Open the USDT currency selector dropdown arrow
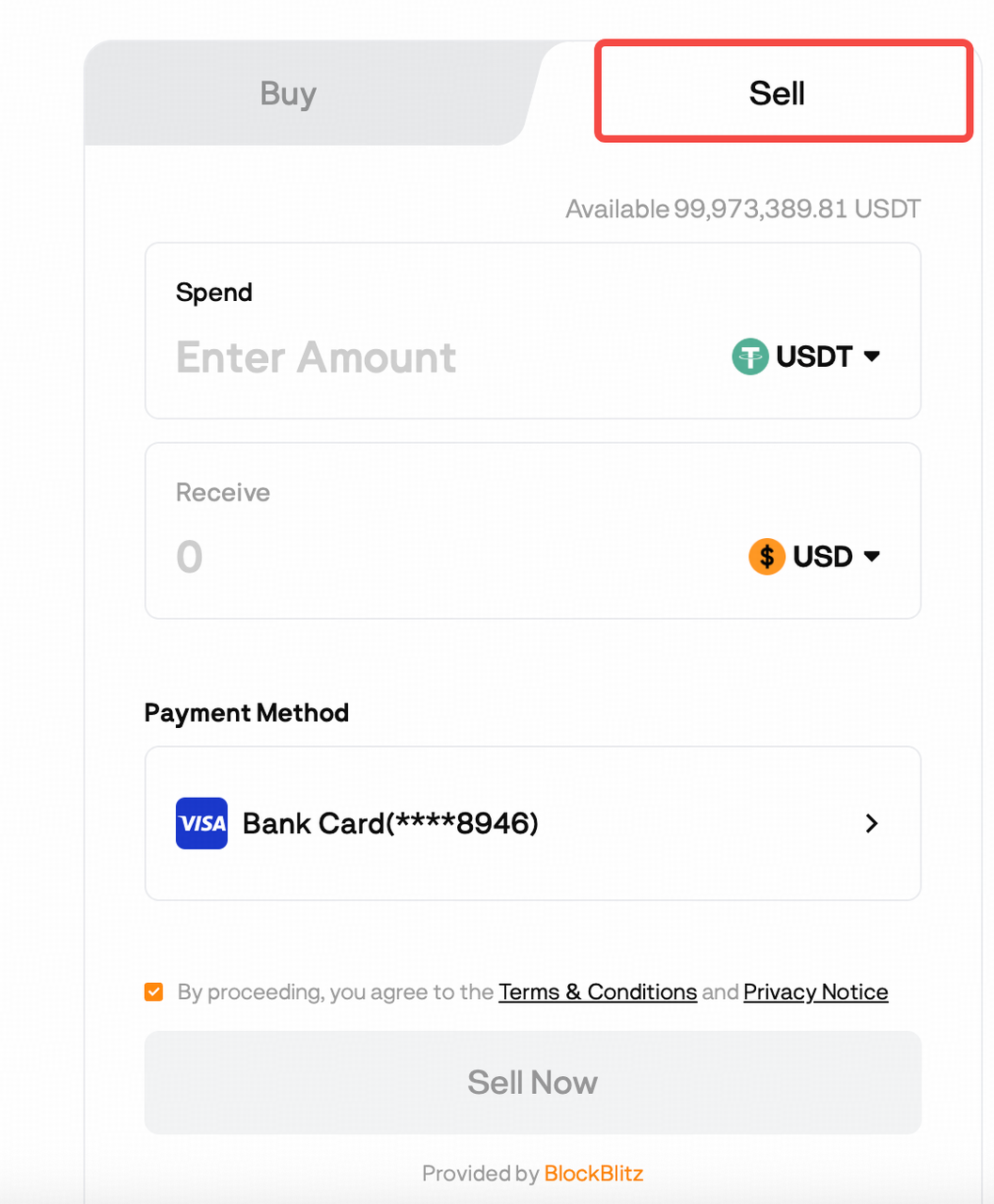The image size is (994, 1204). point(872,356)
